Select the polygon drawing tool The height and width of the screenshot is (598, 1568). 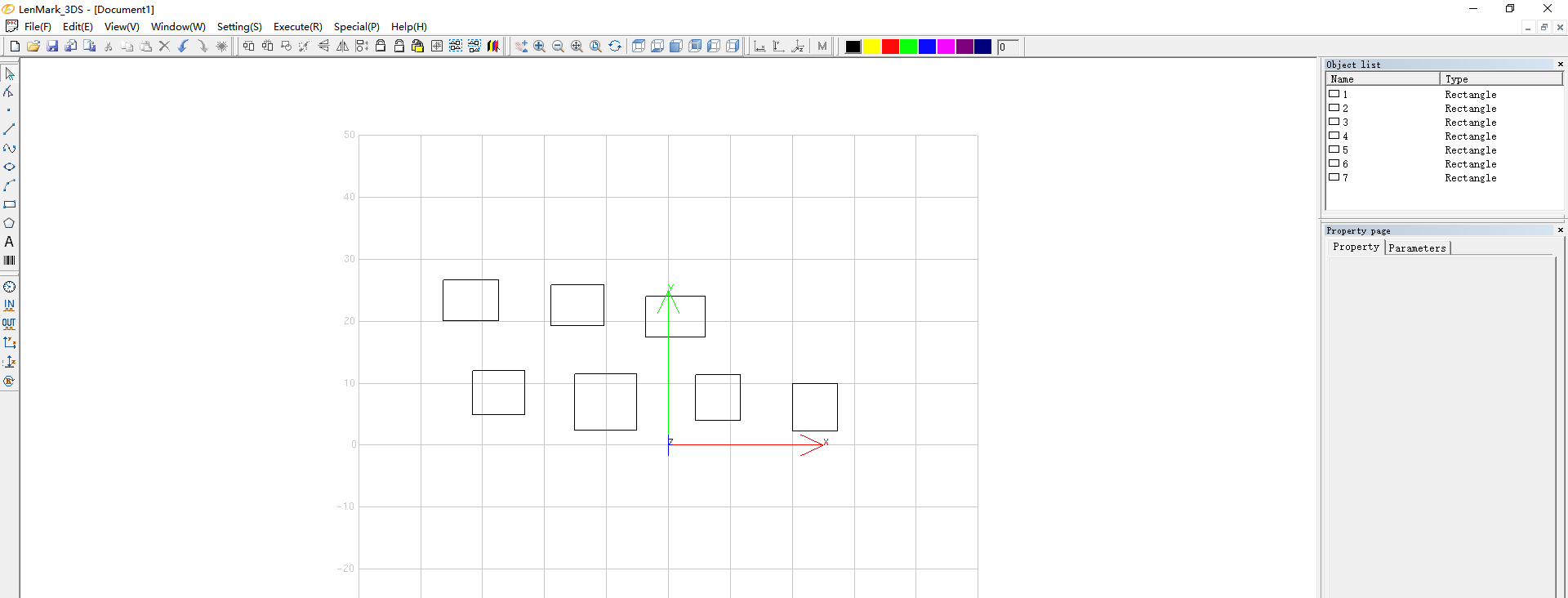click(x=9, y=223)
